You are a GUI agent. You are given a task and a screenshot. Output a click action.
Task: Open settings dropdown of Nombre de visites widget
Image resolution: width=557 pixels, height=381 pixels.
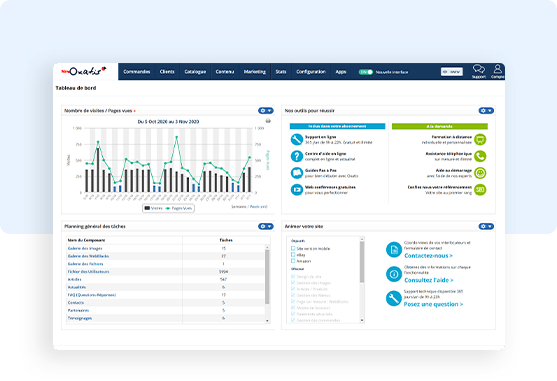pyautogui.click(x=266, y=111)
